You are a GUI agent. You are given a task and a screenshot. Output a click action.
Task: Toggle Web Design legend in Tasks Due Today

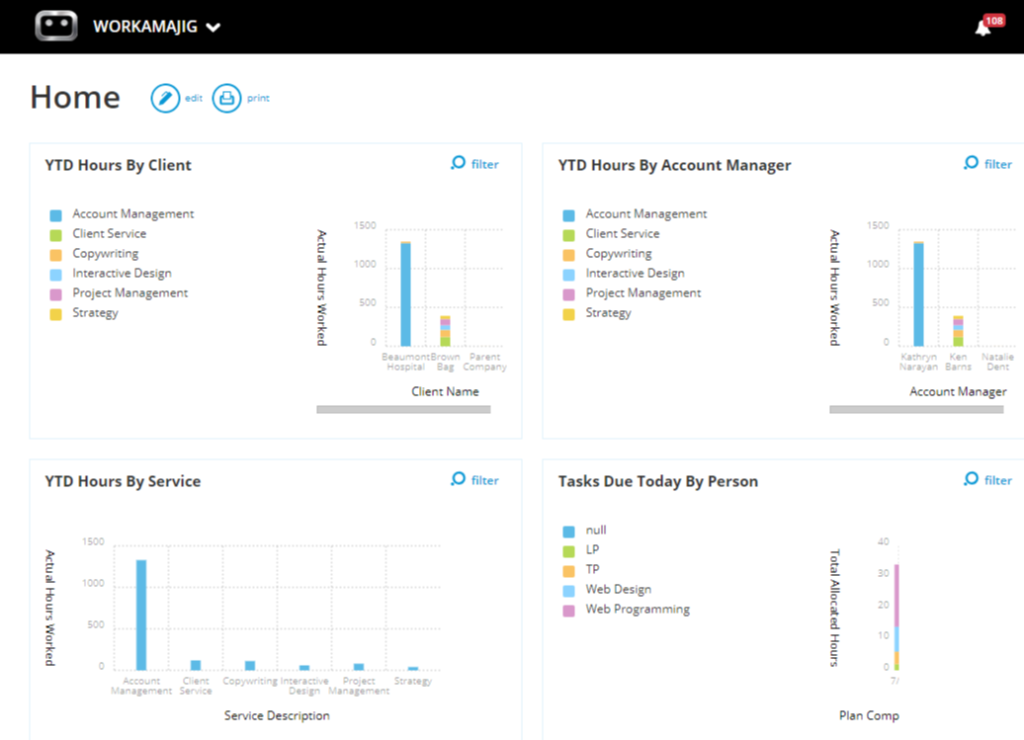pos(618,590)
